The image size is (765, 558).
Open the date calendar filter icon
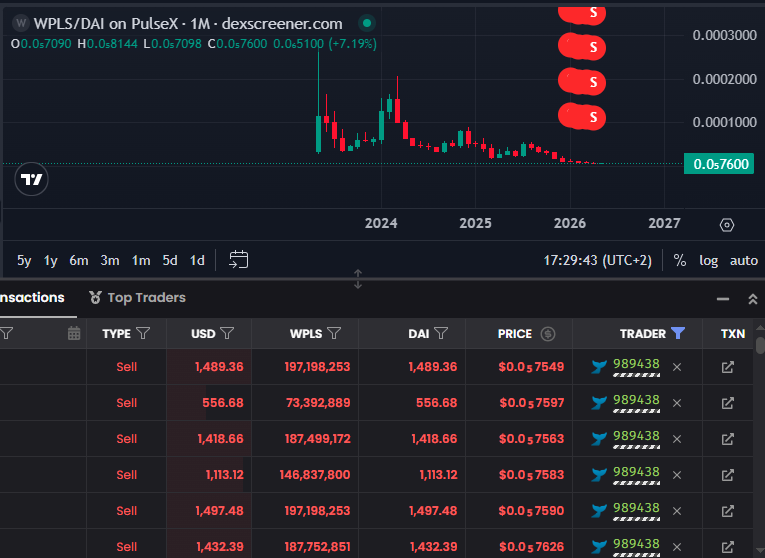pos(74,333)
